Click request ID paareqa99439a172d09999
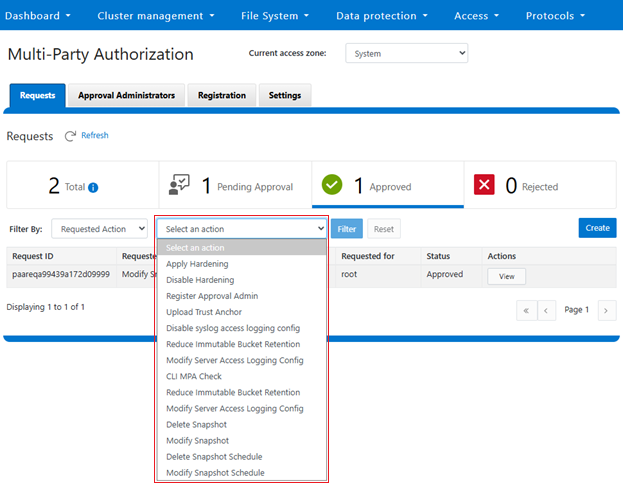623x484 pixels. point(61,274)
